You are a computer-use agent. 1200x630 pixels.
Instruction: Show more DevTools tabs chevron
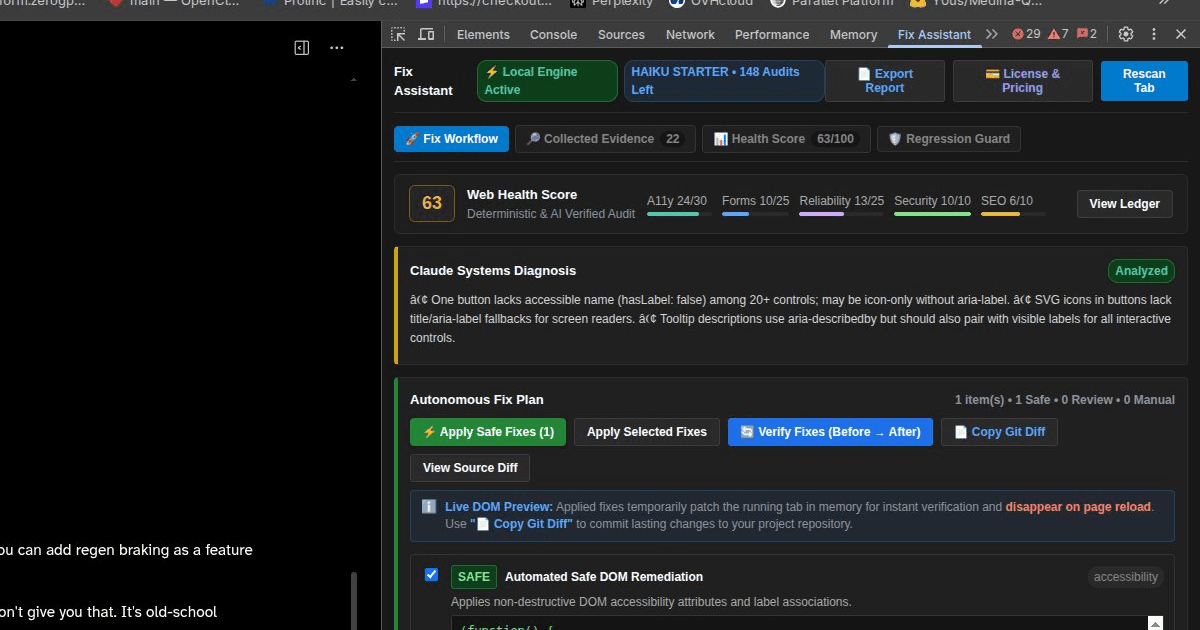tap(991, 34)
